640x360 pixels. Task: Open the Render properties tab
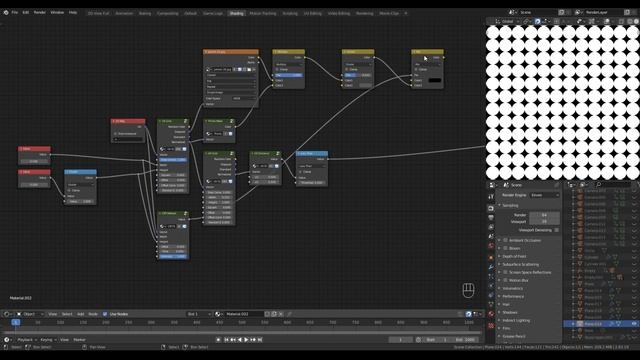(x=491, y=208)
